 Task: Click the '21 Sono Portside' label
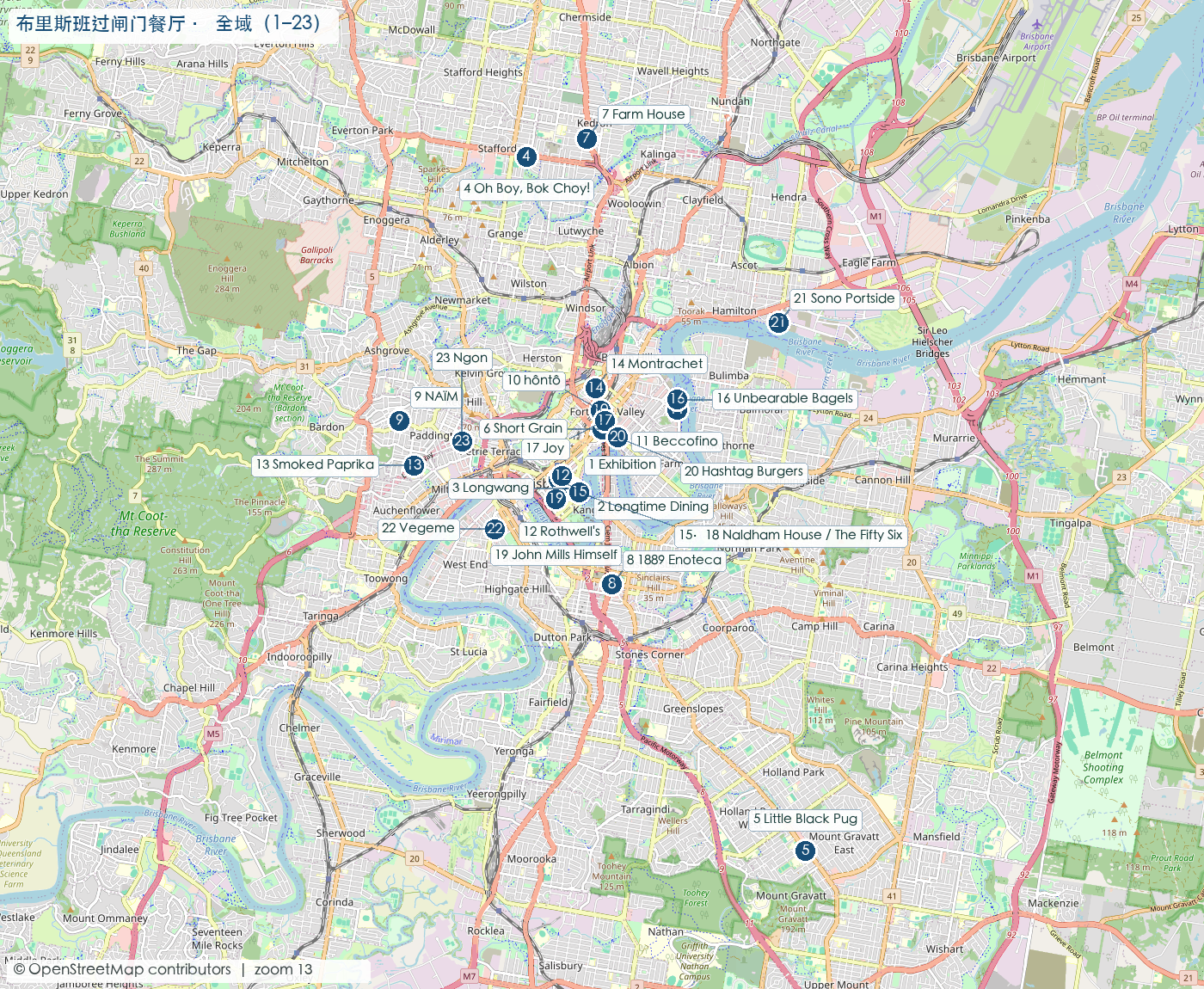pos(845,298)
